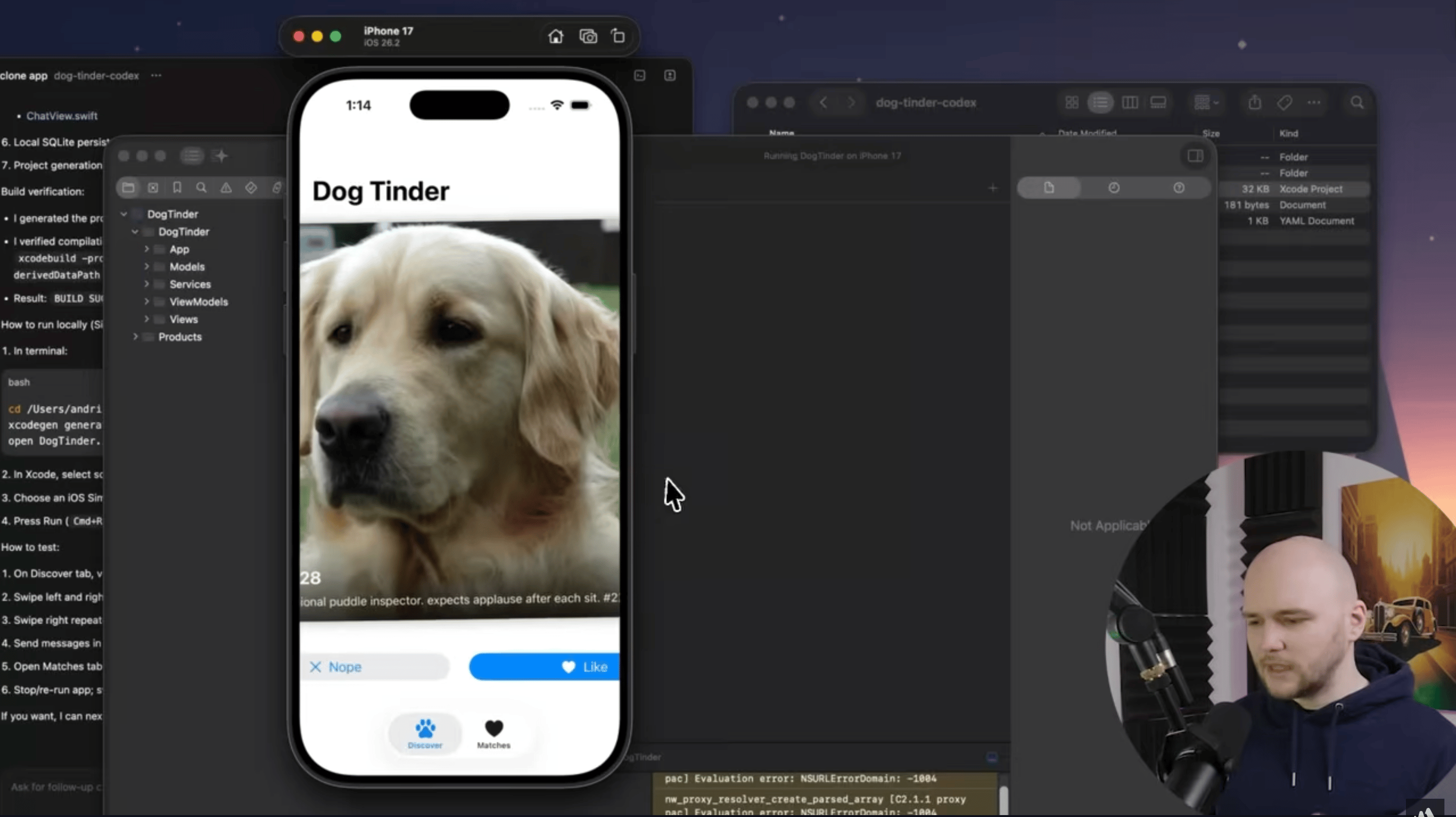Expand the Models folder in the sidebar

click(x=147, y=266)
